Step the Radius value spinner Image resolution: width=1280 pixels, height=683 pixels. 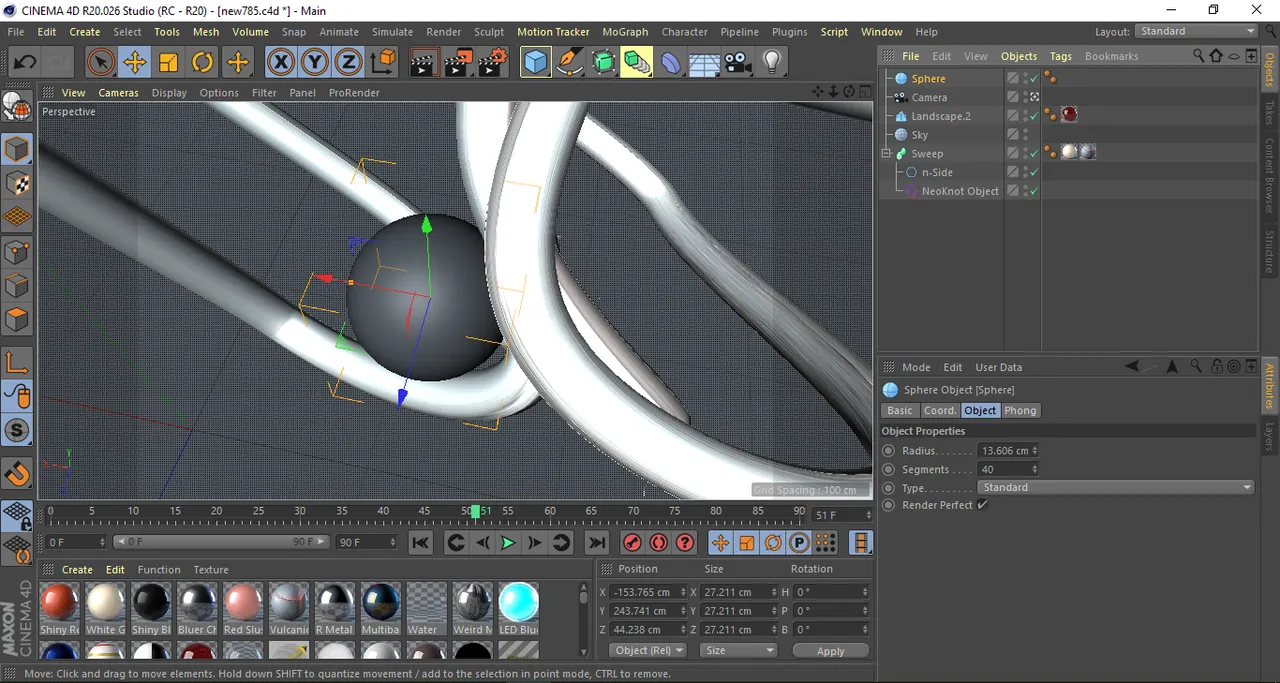1034,451
